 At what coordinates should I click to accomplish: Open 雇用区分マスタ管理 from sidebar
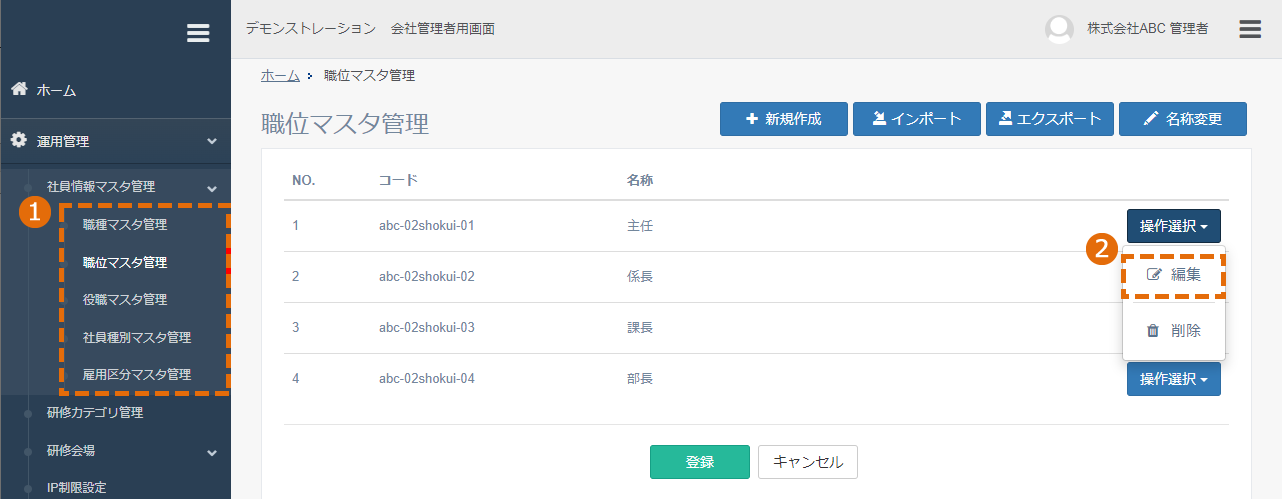click(137, 375)
